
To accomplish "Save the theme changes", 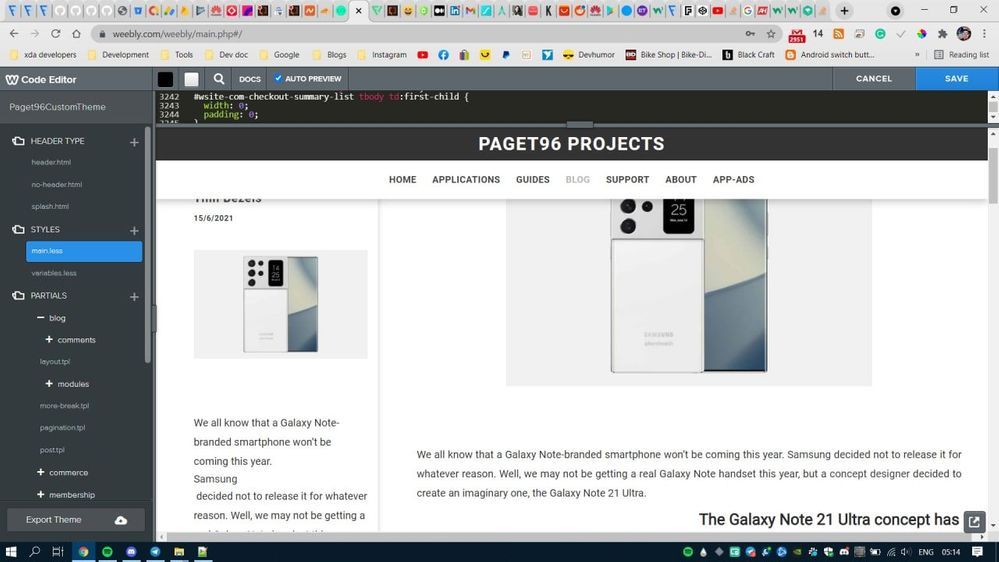I will pyautogui.click(x=956, y=79).
